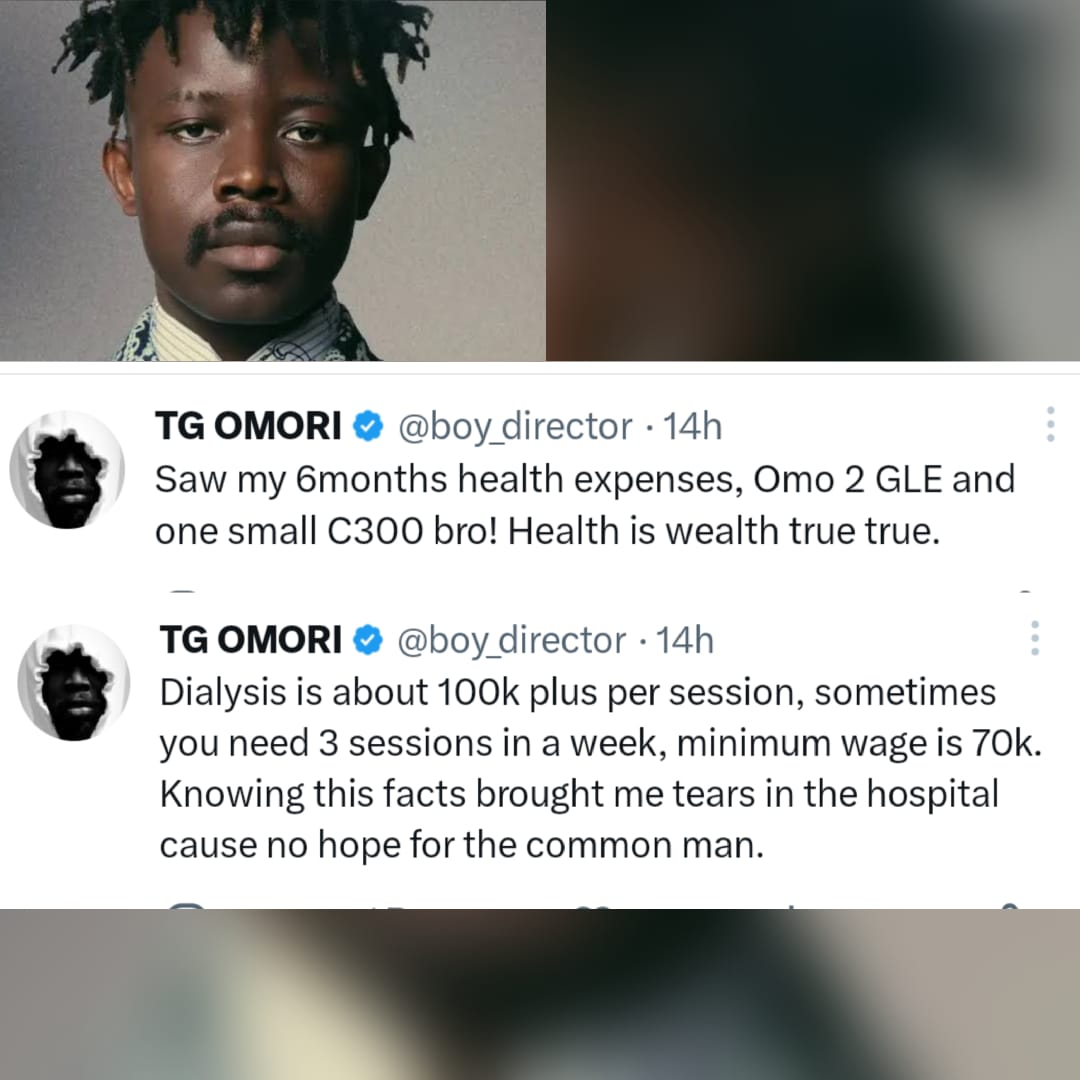Click the 14h timestamp on the health expenses tweet
The width and height of the screenshot is (1080, 1080).
pyautogui.click(x=692, y=426)
